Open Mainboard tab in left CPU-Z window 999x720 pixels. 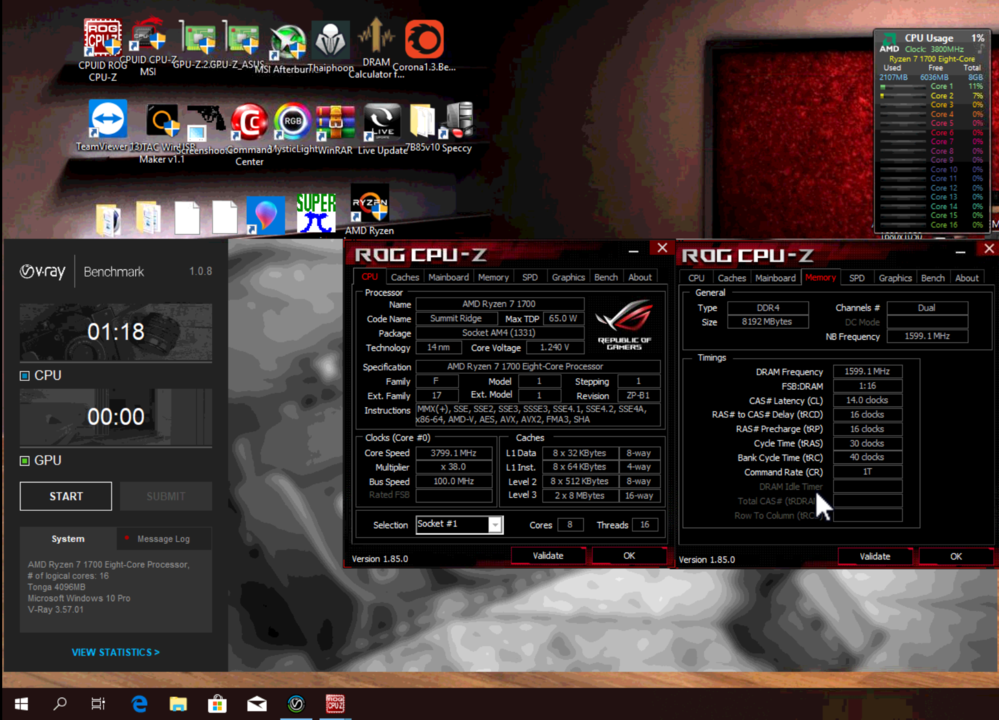(x=449, y=277)
